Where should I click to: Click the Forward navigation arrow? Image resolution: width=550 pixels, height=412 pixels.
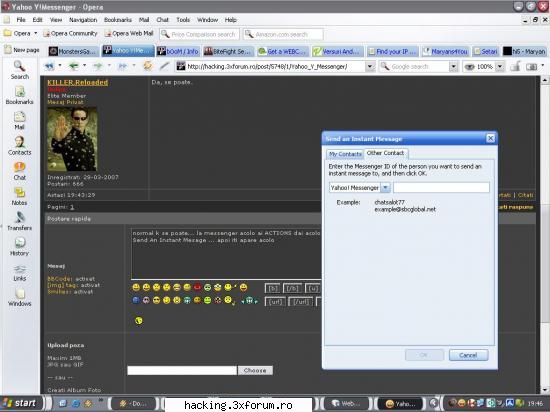pyautogui.click(x=98, y=66)
